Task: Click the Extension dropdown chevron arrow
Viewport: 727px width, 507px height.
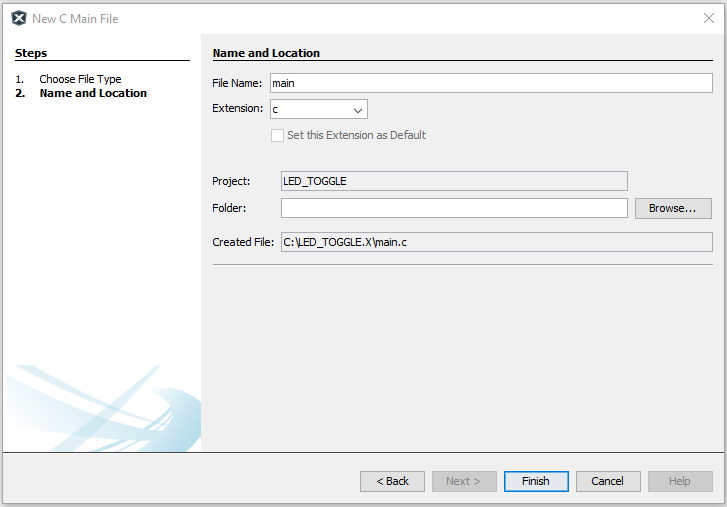Action: (357, 110)
